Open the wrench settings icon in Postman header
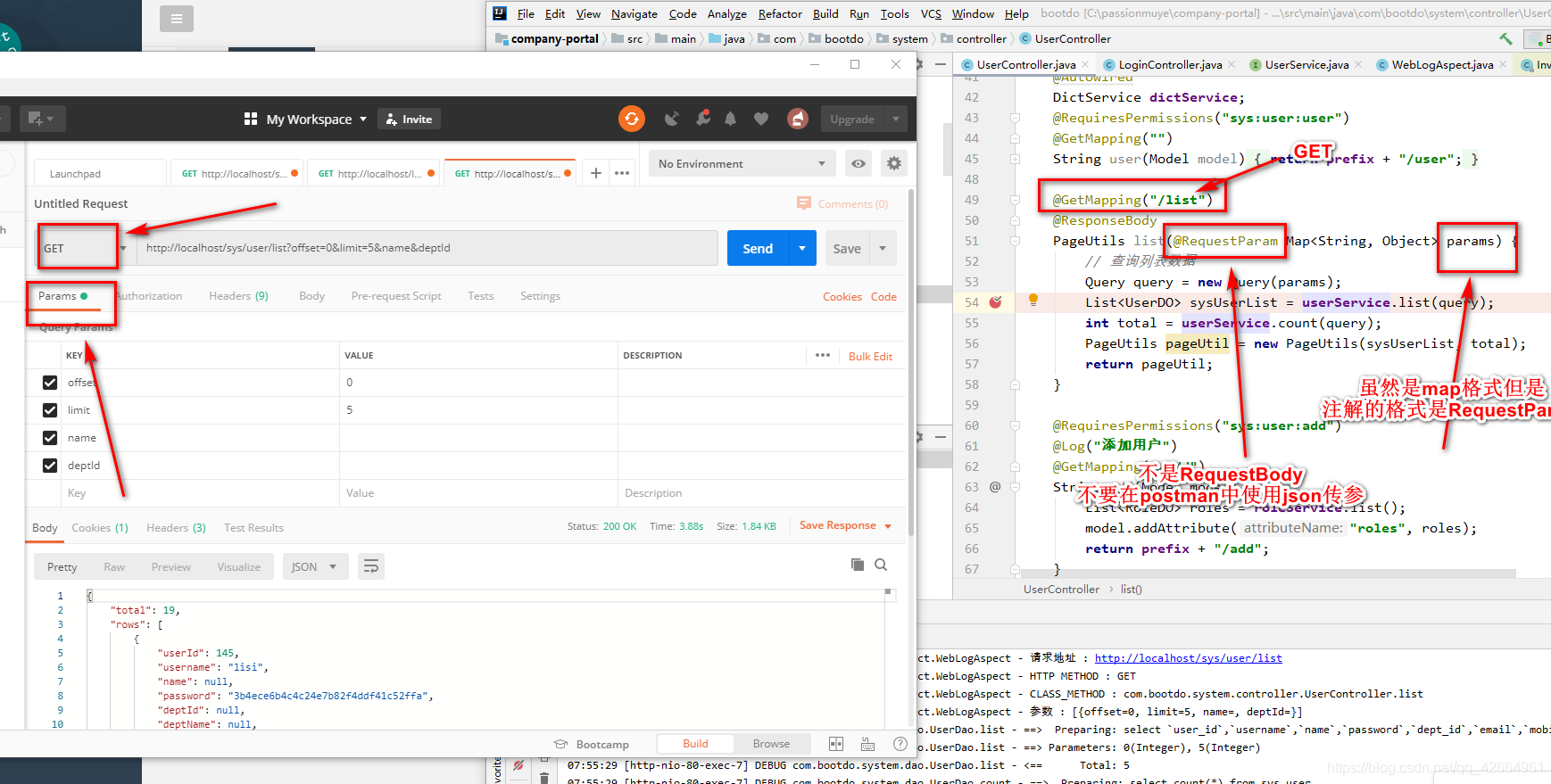1551x784 pixels. [x=703, y=119]
